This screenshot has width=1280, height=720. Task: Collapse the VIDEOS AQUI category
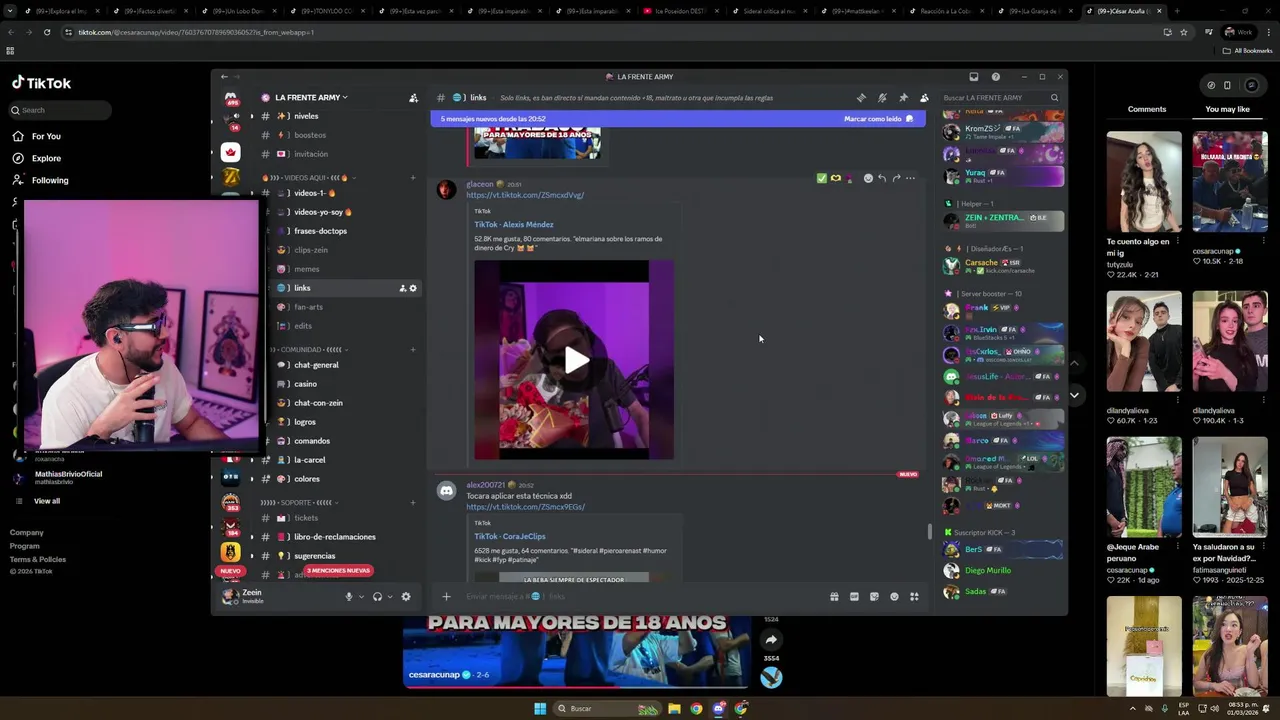[x=308, y=178]
